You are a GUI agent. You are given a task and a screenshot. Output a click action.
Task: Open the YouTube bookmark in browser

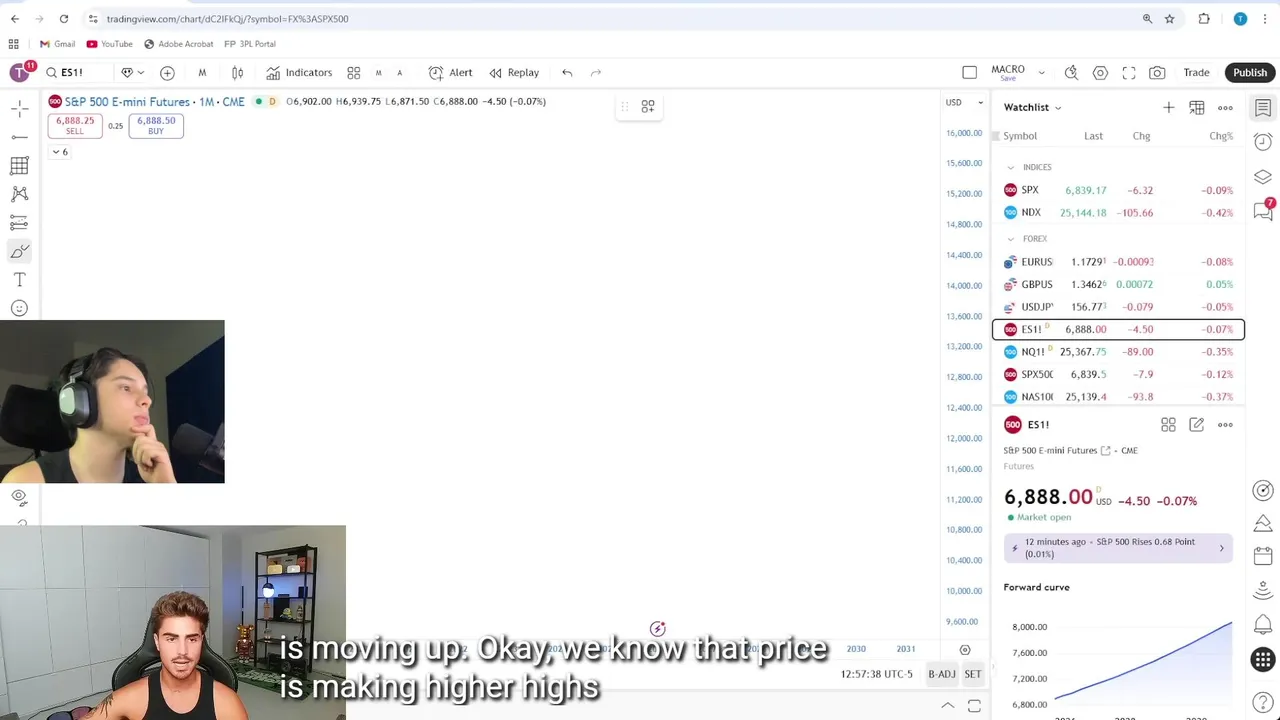click(x=109, y=44)
